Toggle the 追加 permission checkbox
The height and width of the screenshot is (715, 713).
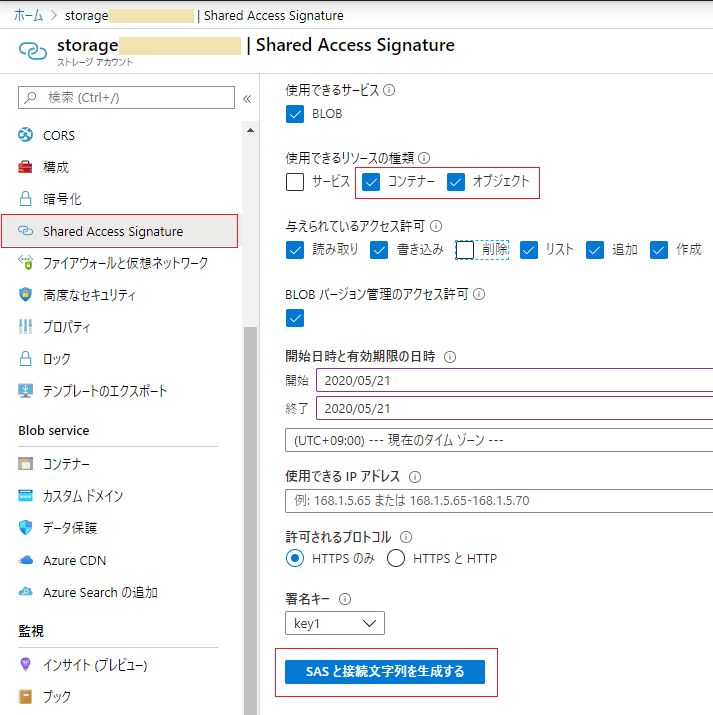(595, 250)
